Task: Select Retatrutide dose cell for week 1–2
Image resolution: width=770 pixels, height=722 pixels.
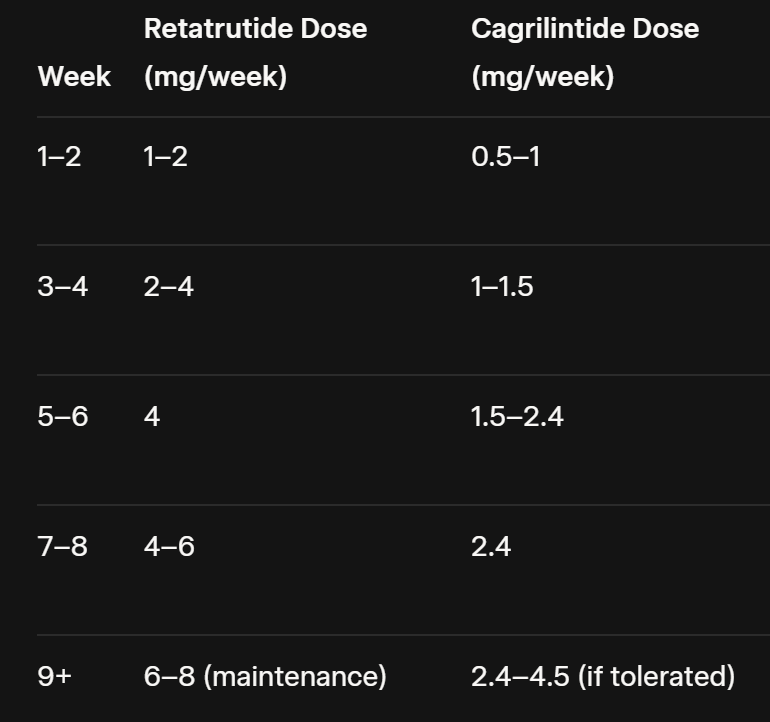Action: point(165,156)
